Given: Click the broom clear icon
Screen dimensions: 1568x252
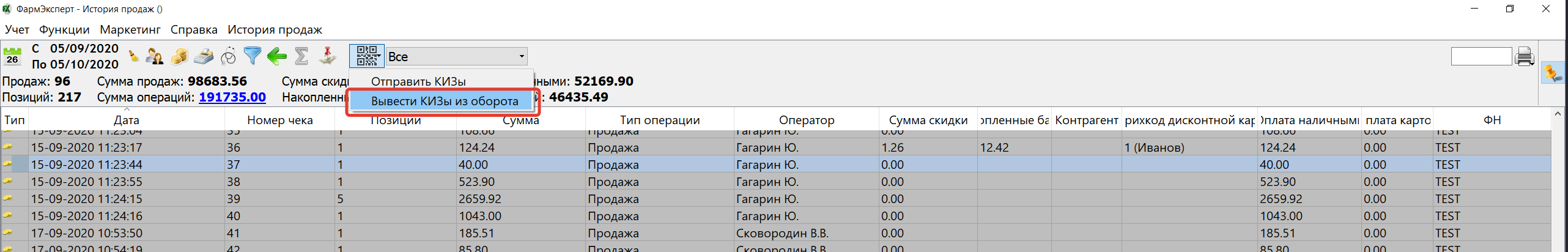Looking at the screenshot, I should click(x=133, y=56).
